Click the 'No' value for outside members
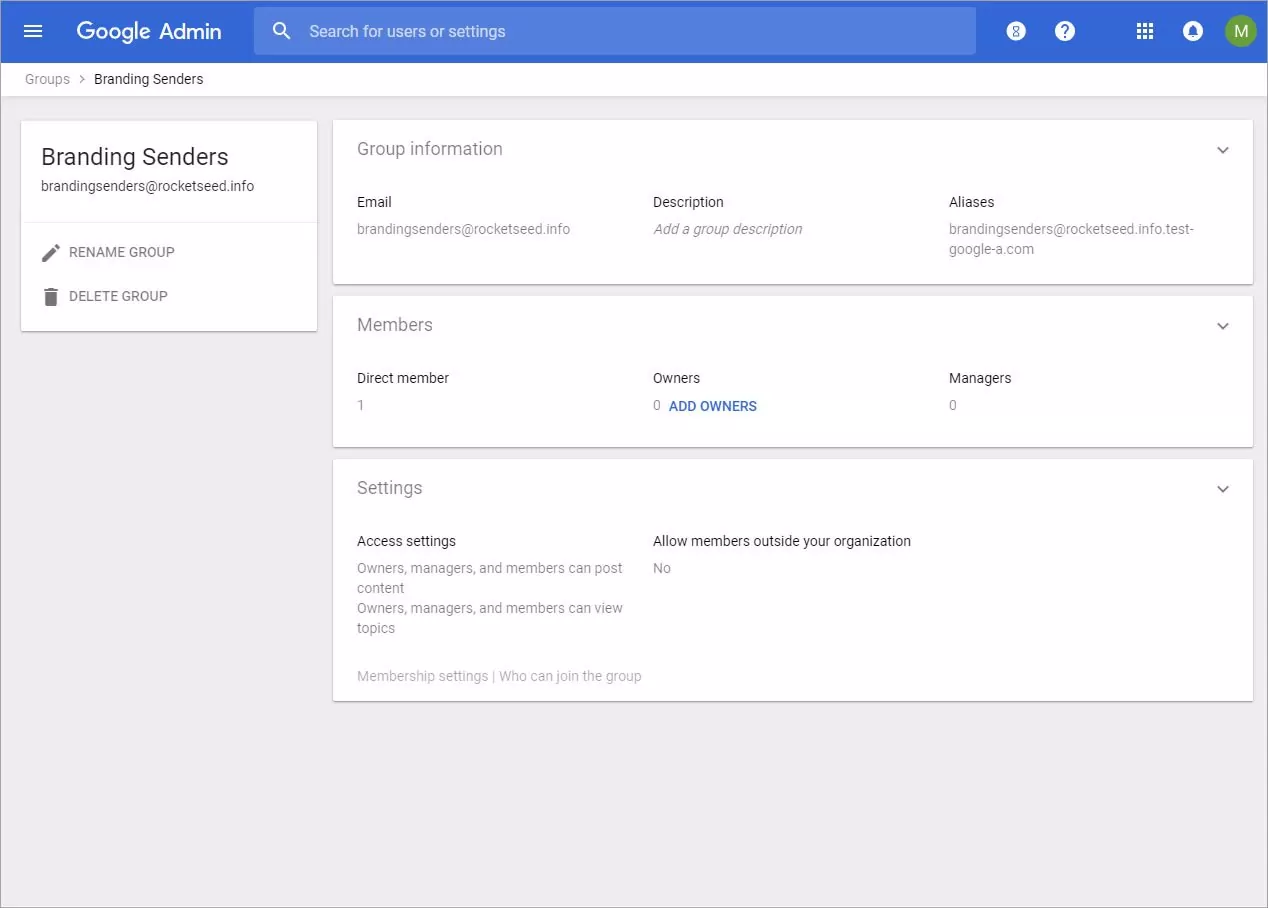 point(662,568)
